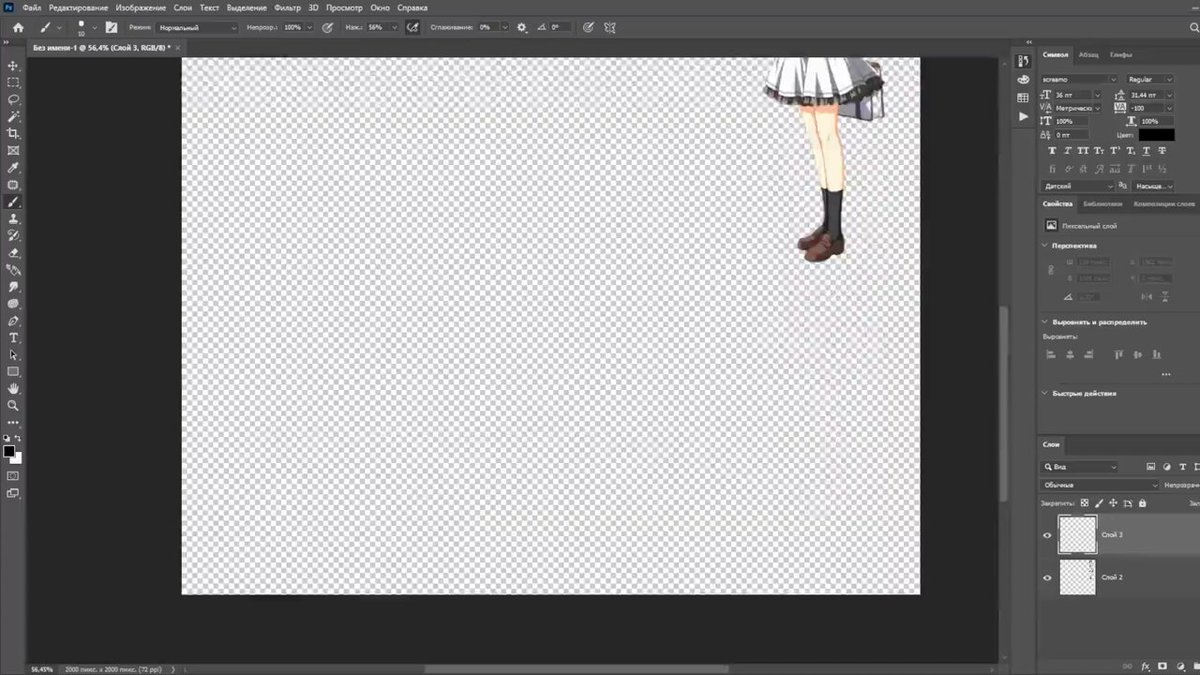1200x675 pixels.
Task: Open the Файл menu
Action: (x=31, y=7)
